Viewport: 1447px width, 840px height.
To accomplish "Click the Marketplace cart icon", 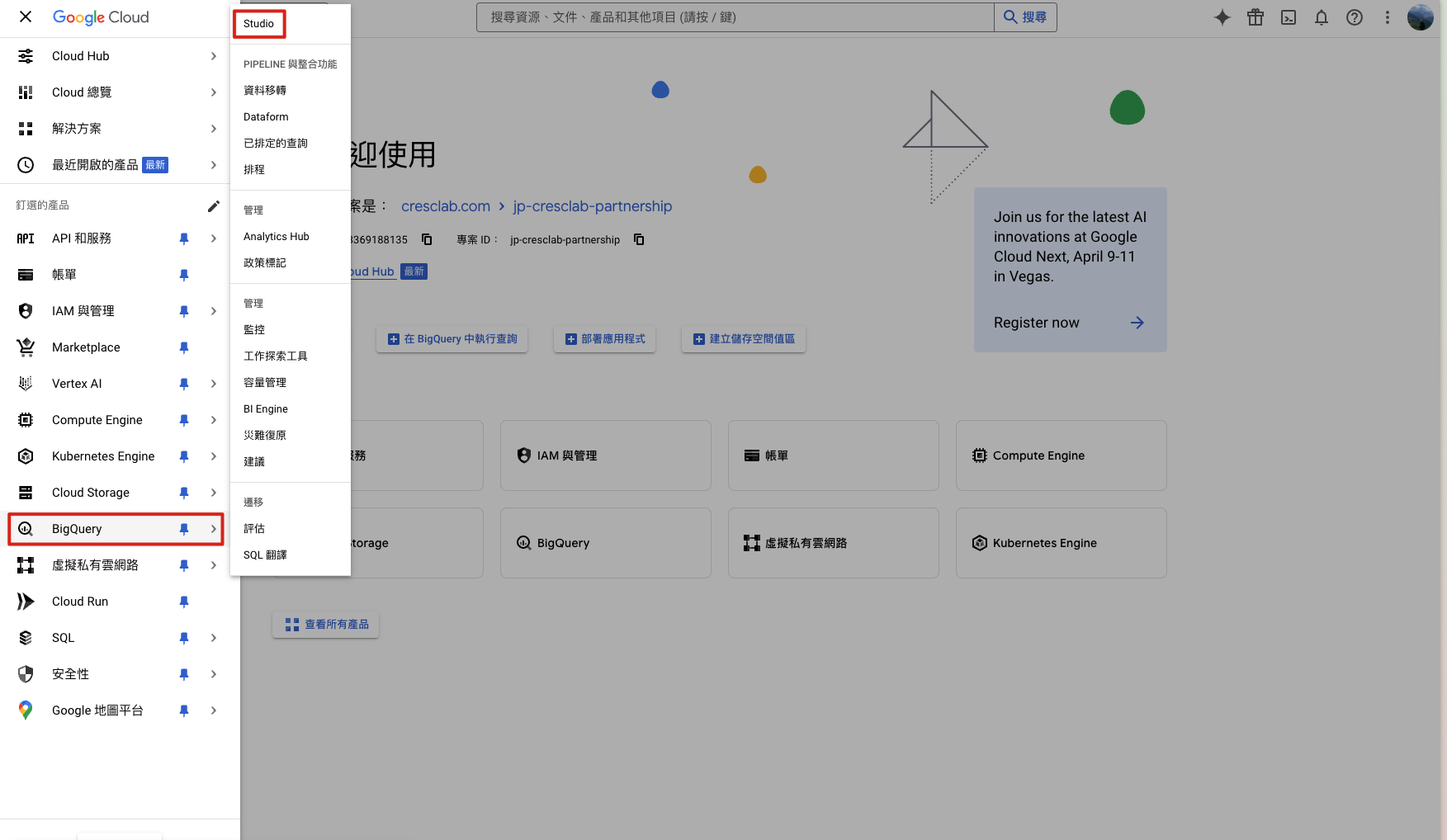I will pos(26,347).
